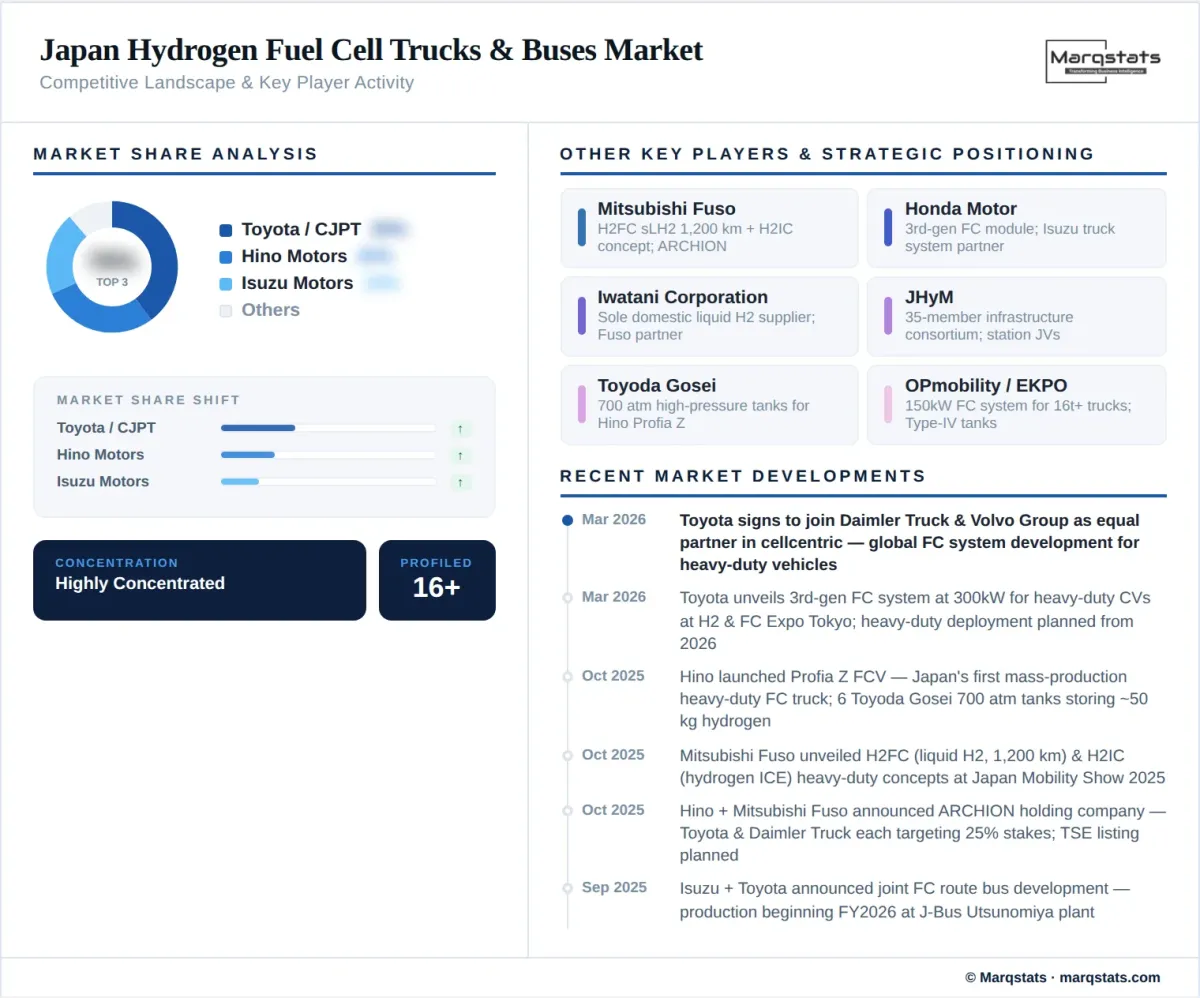1200x998 pixels.
Task: Click the Toyota / CJPT share bar
Action: pyautogui.click(x=330, y=428)
